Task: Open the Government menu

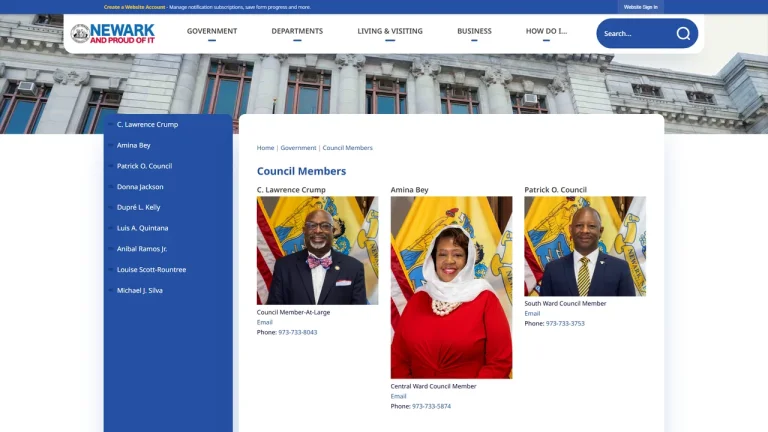Action: (212, 31)
